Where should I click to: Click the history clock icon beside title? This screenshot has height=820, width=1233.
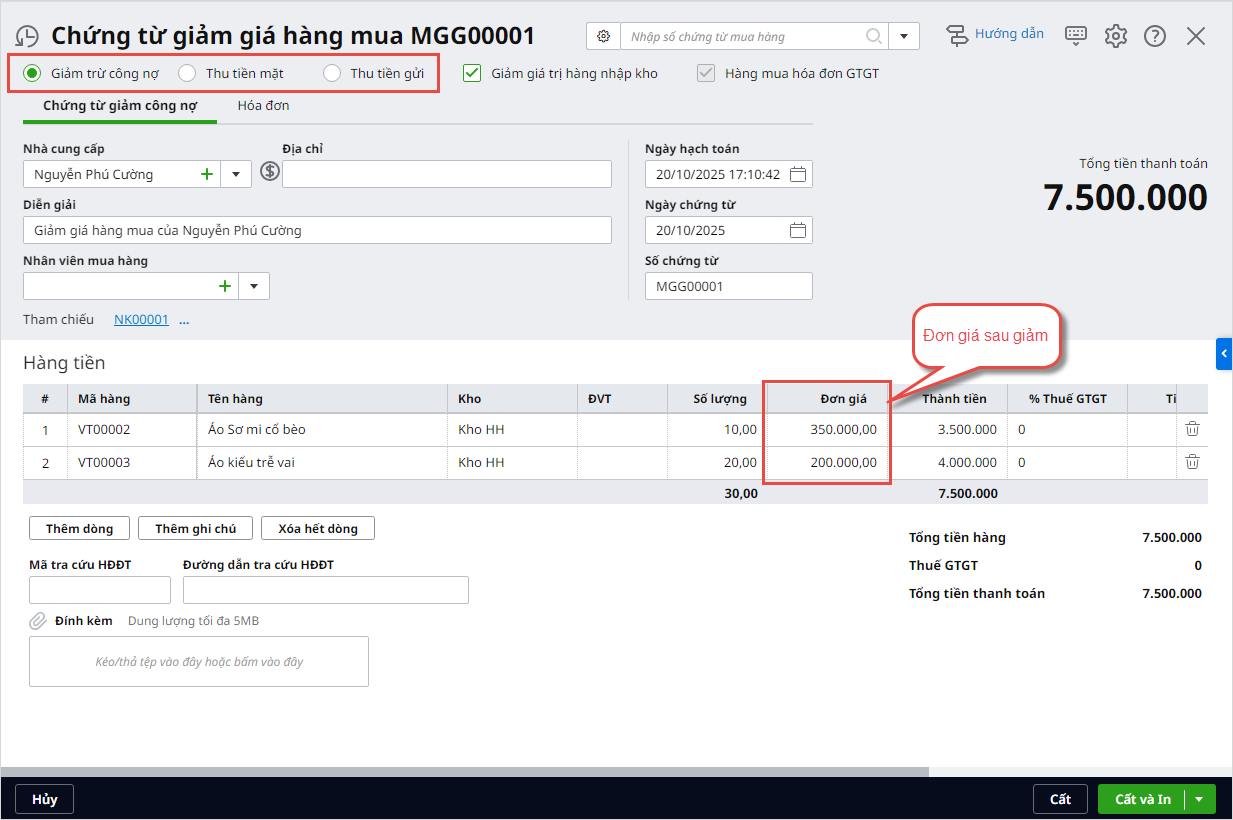pos(27,37)
